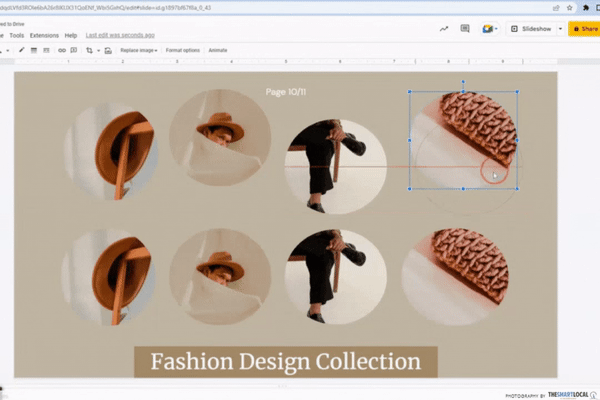Expand the Google Meet call dropdown

(x=494, y=29)
